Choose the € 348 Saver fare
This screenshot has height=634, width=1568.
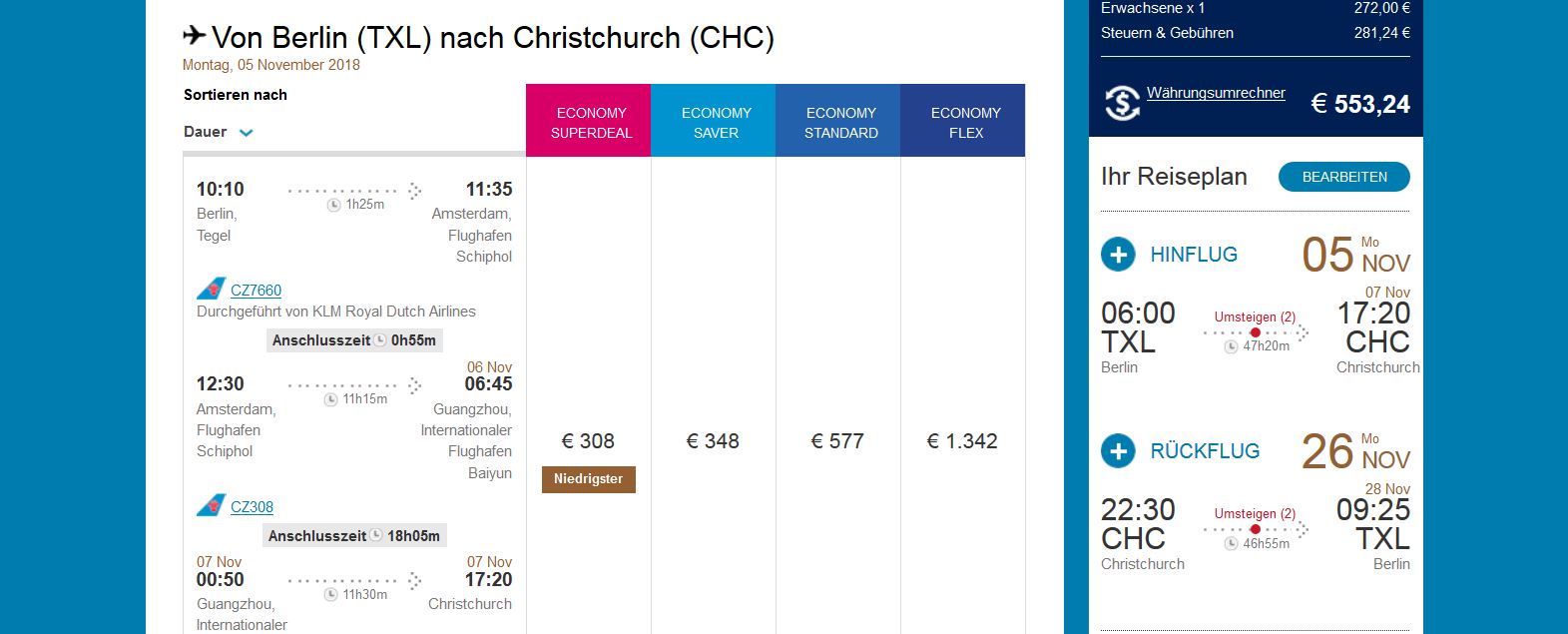coord(713,441)
